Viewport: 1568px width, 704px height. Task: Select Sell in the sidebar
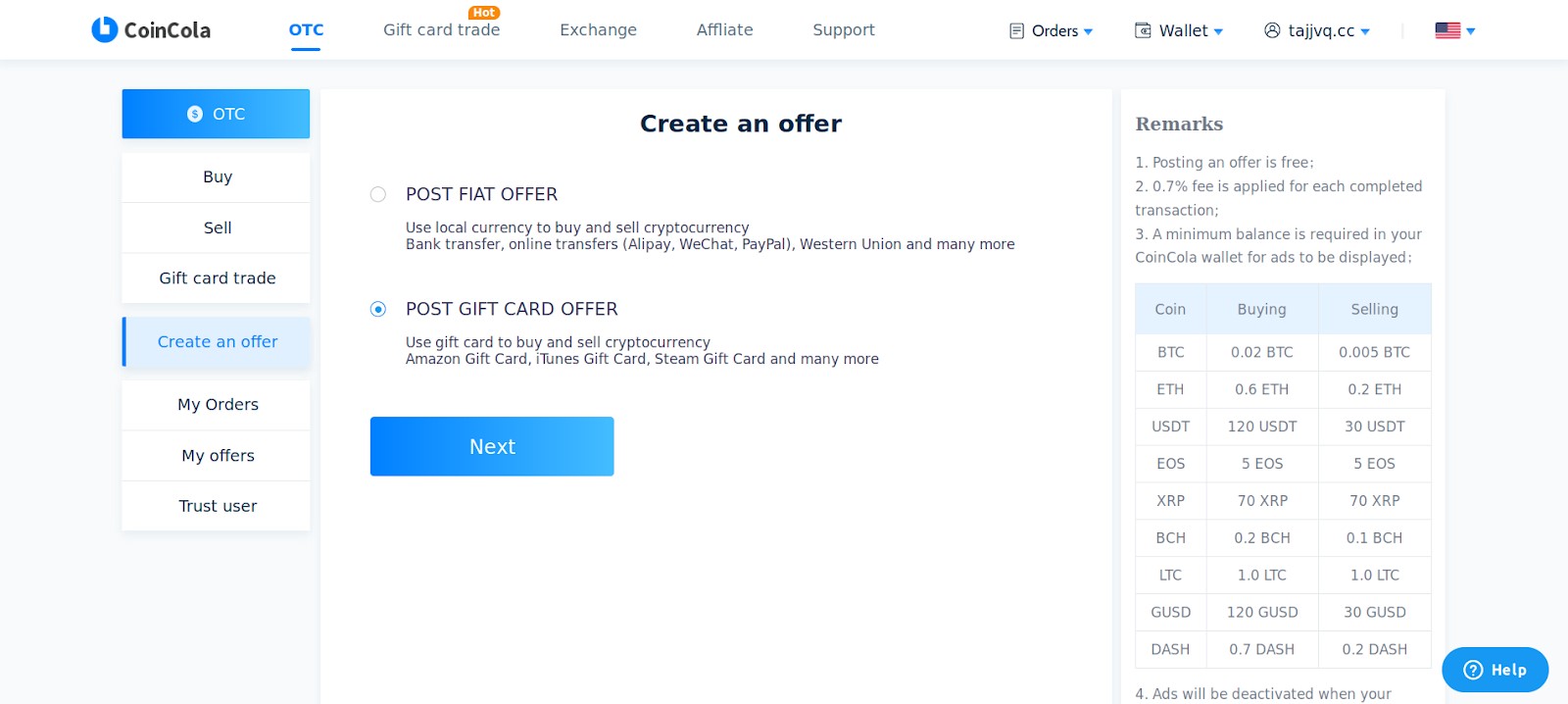(216, 228)
